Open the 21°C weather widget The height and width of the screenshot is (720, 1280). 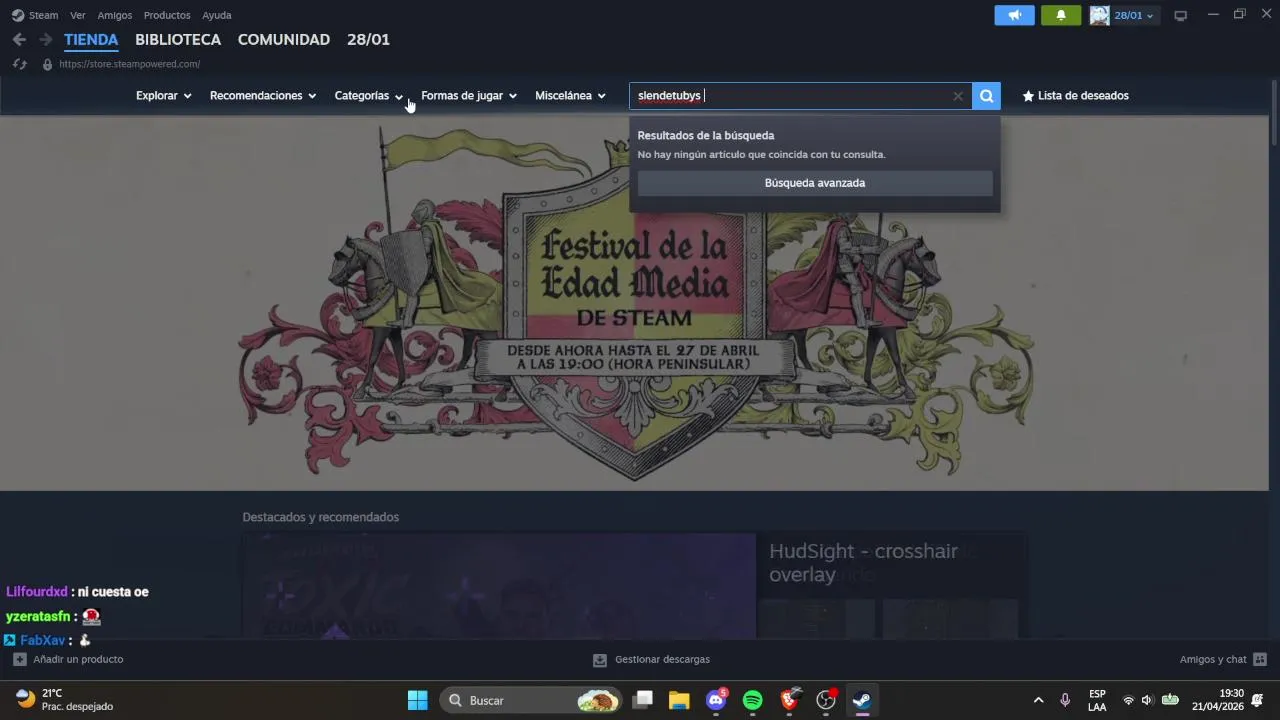[65, 700]
